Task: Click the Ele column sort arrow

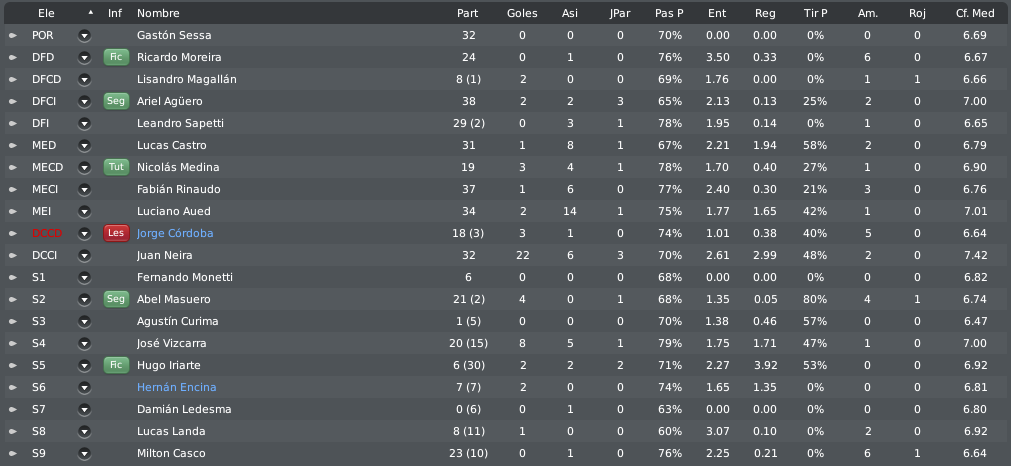Action: [91, 12]
